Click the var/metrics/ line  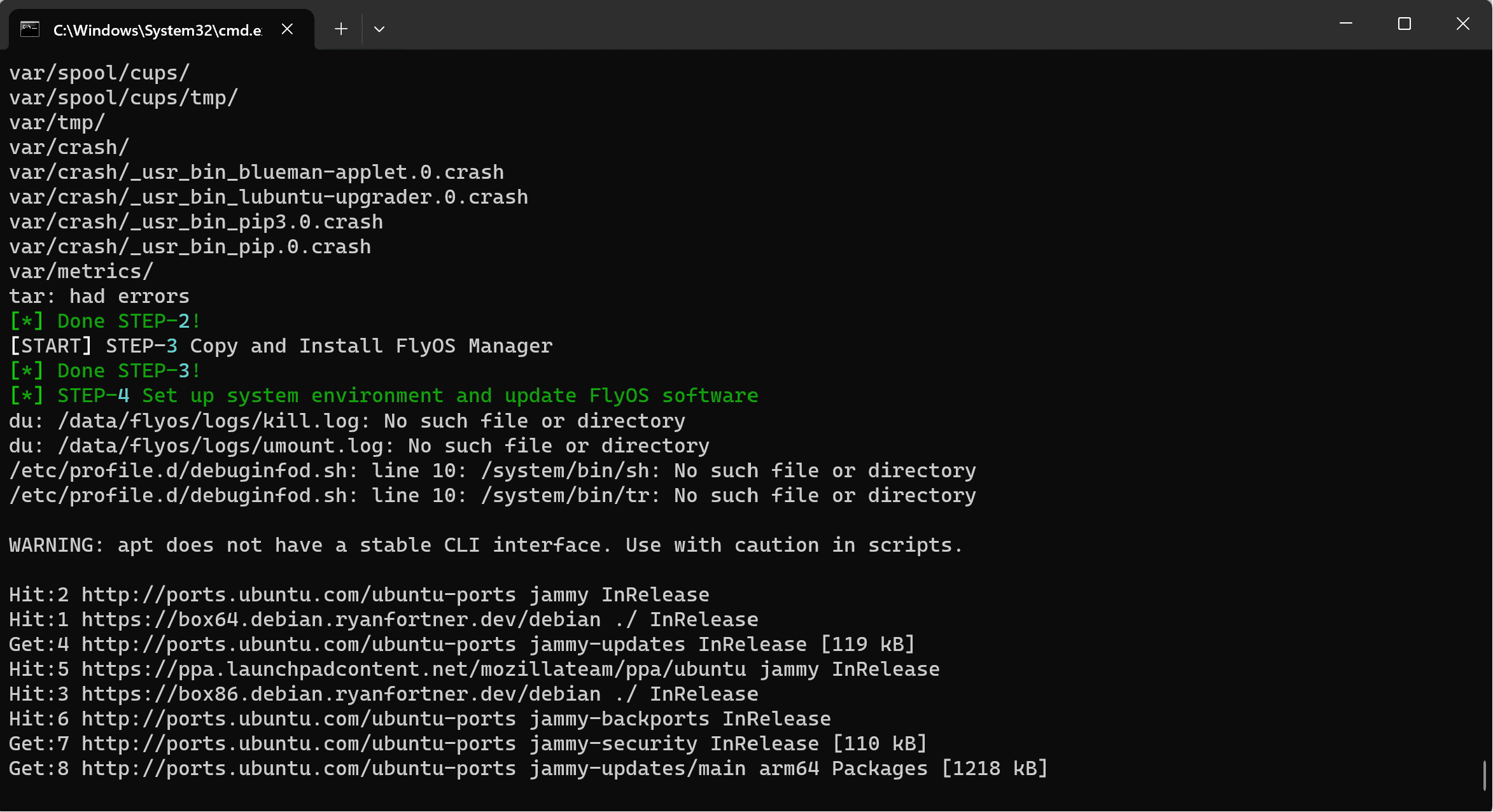click(x=81, y=272)
